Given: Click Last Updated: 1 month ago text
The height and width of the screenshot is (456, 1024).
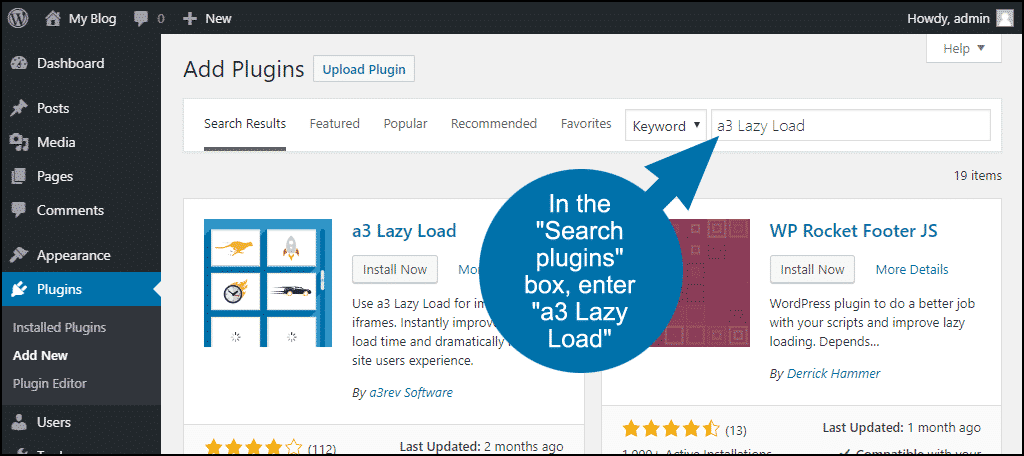Looking at the screenshot, I should (902, 428).
